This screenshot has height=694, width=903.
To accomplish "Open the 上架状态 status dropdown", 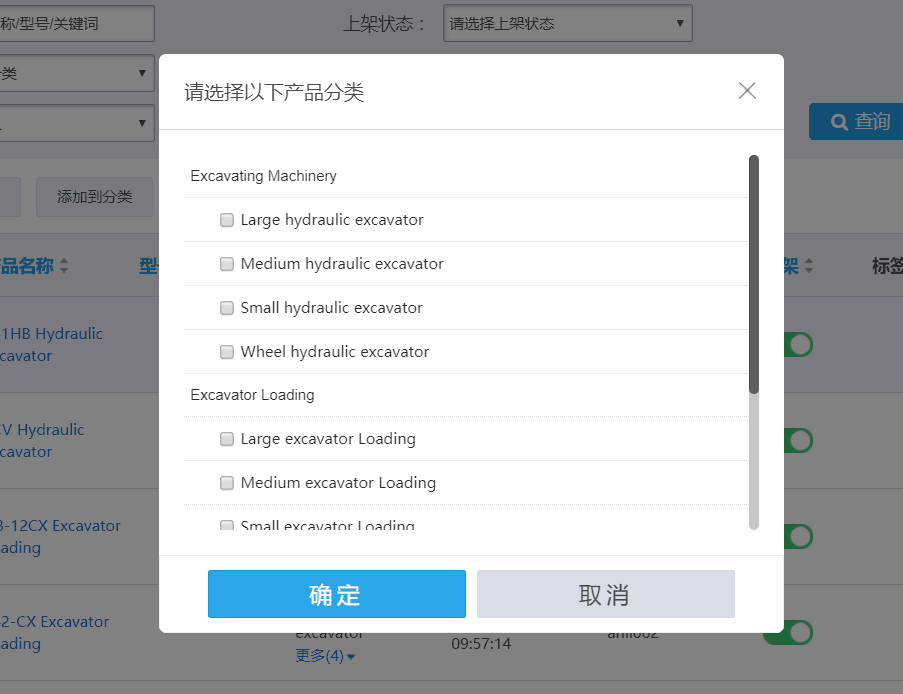I will click(567, 23).
